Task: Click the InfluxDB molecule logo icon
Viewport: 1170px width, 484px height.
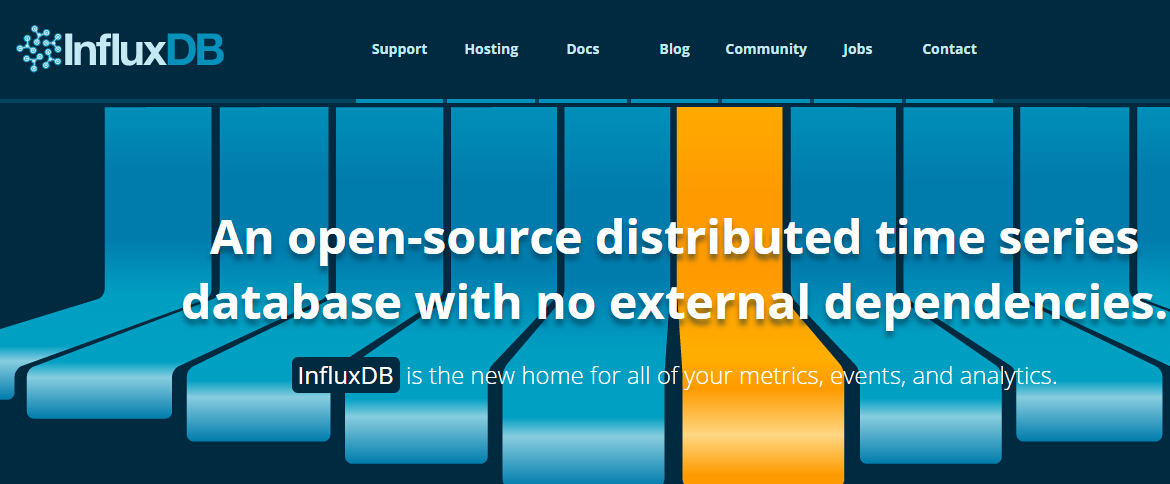Action: point(38,48)
